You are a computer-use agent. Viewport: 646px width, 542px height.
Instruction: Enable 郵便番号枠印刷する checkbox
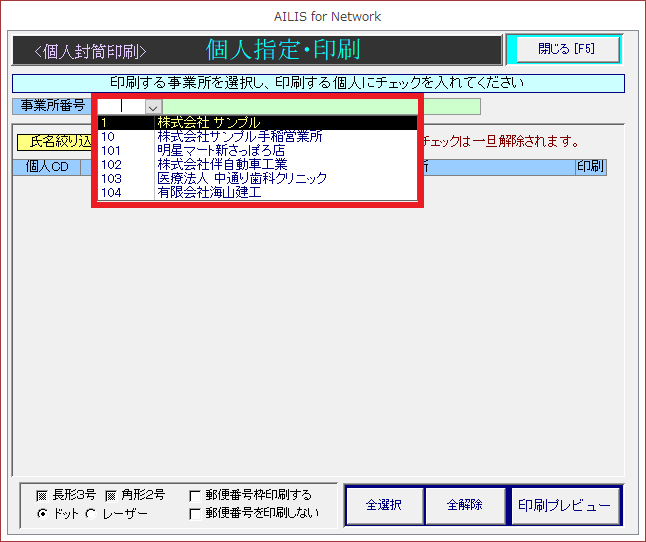pos(196,495)
